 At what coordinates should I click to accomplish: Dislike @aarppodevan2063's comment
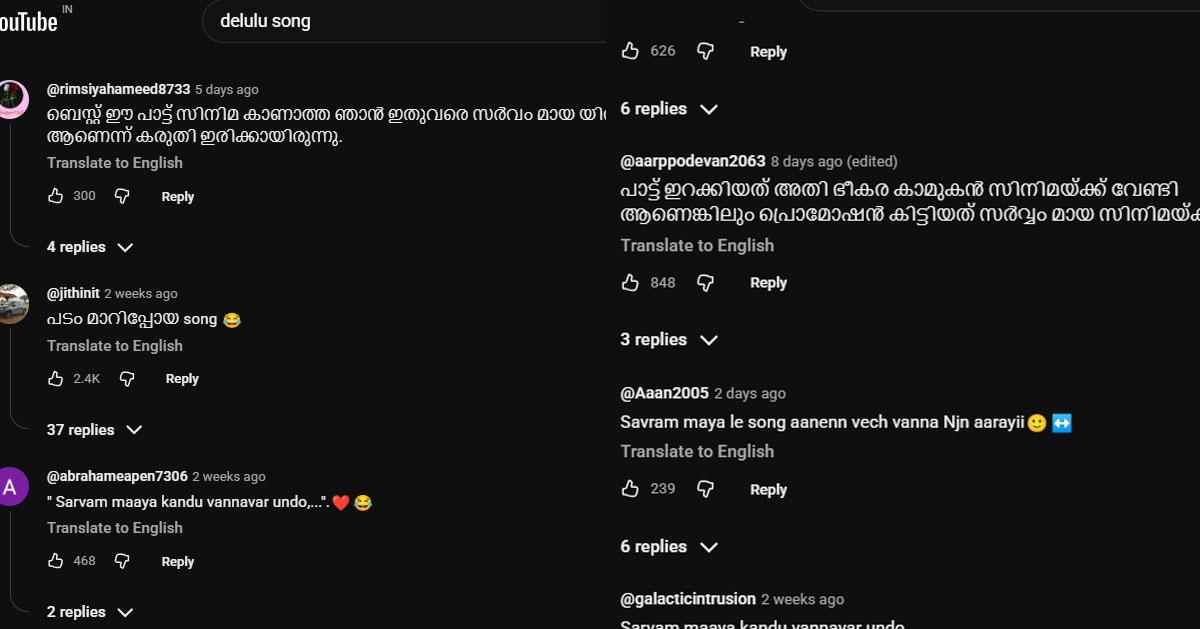pos(705,283)
